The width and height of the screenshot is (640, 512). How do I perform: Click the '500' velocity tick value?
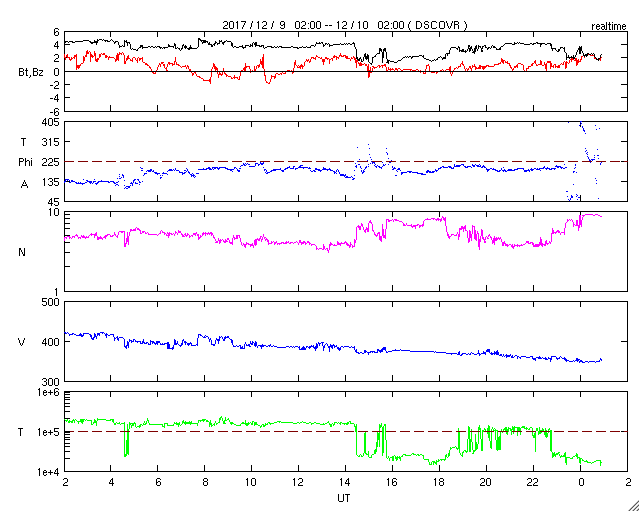coord(51,302)
